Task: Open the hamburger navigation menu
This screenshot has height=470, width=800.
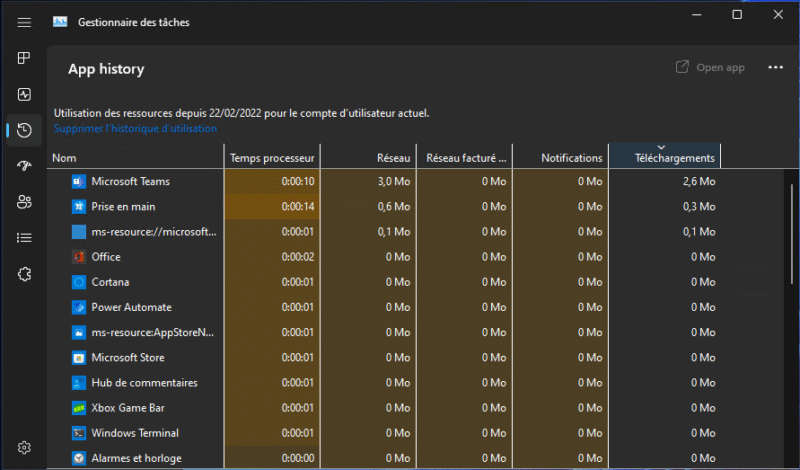Action: coord(24,22)
